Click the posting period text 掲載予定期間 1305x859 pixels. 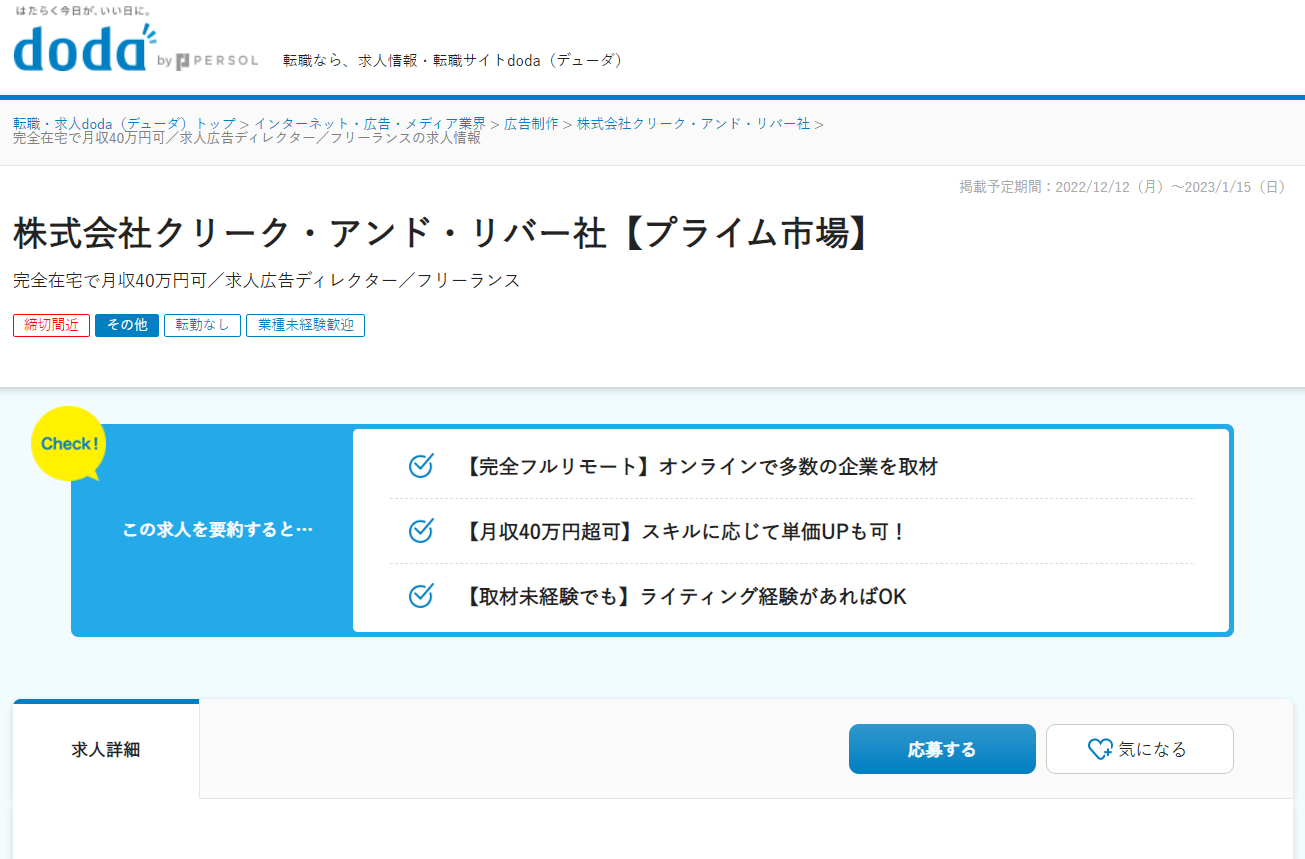pyautogui.click(x=1123, y=186)
